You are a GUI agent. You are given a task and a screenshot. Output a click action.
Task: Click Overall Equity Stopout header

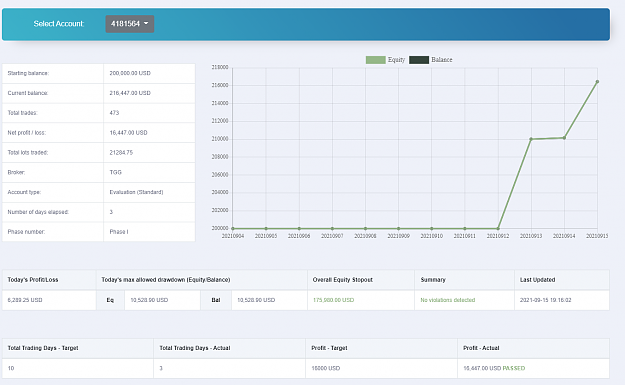(343, 280)
